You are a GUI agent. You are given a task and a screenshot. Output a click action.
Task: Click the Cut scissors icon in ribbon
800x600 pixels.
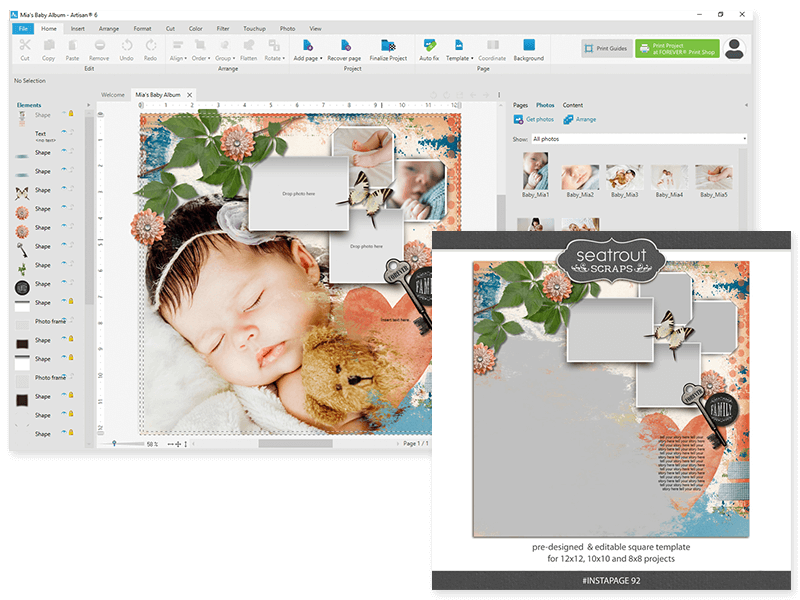(24, 45)
